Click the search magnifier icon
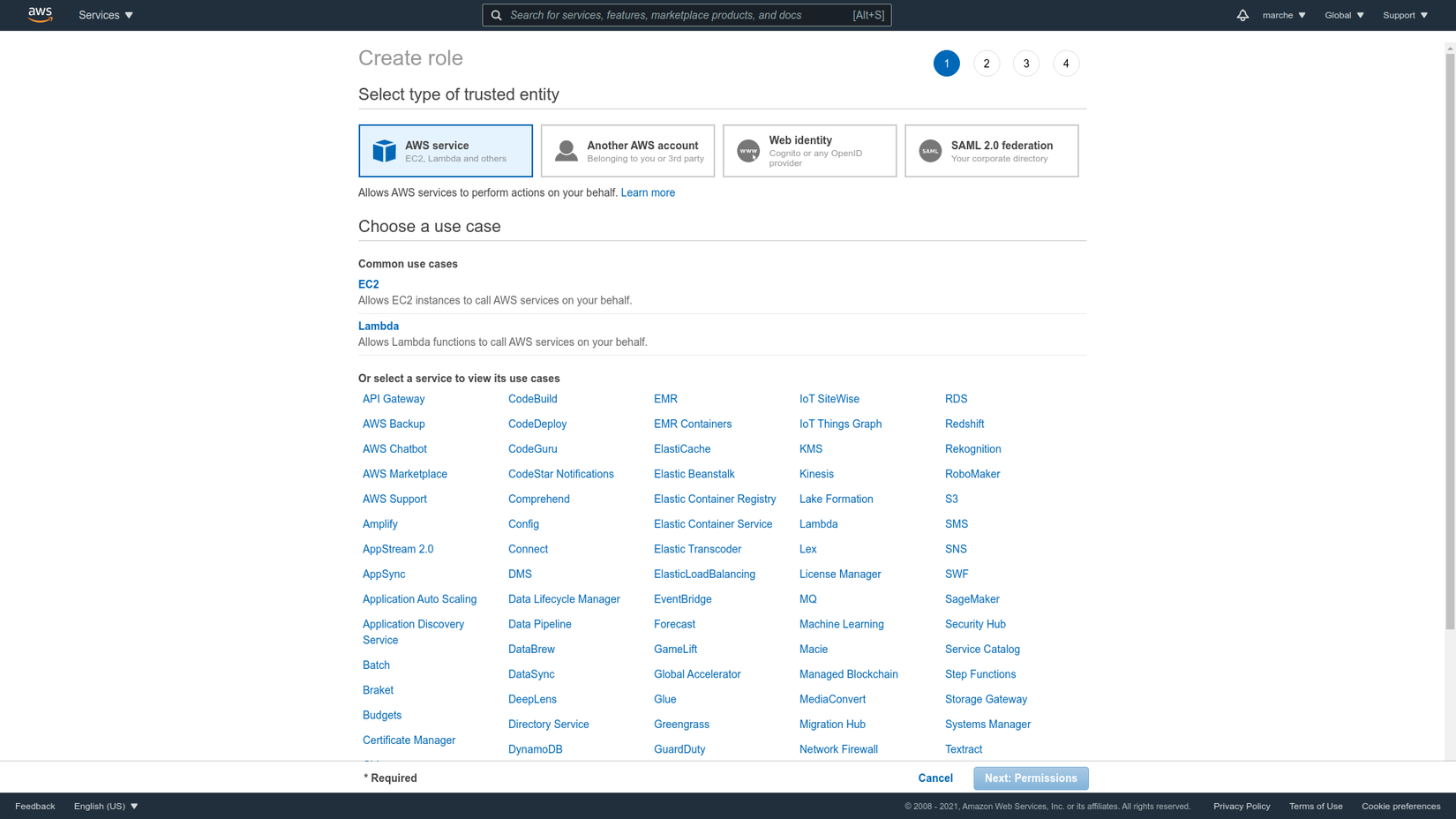 click(x=497, y=15)
